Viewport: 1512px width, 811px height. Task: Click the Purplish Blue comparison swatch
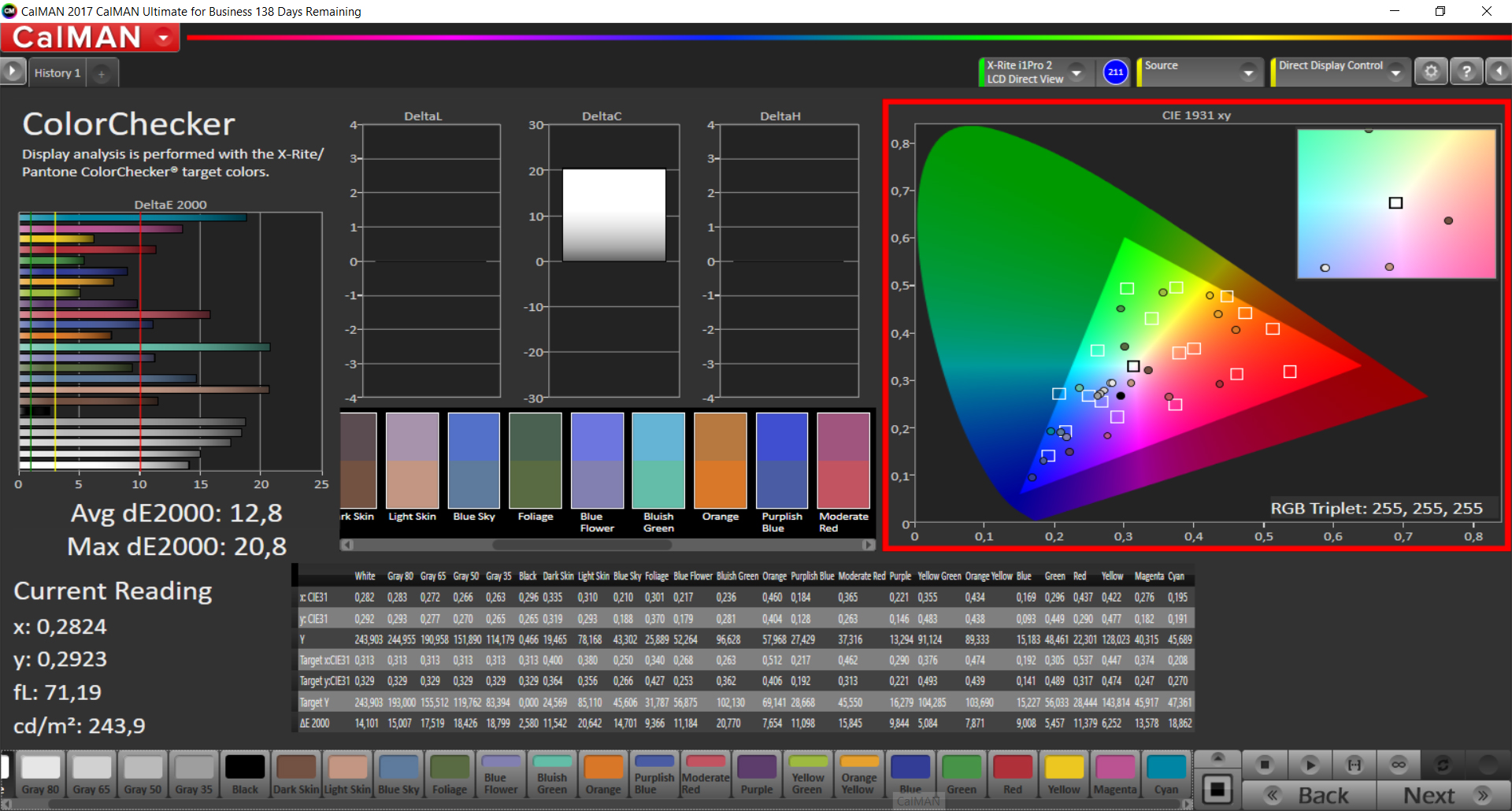click(782, 461)
